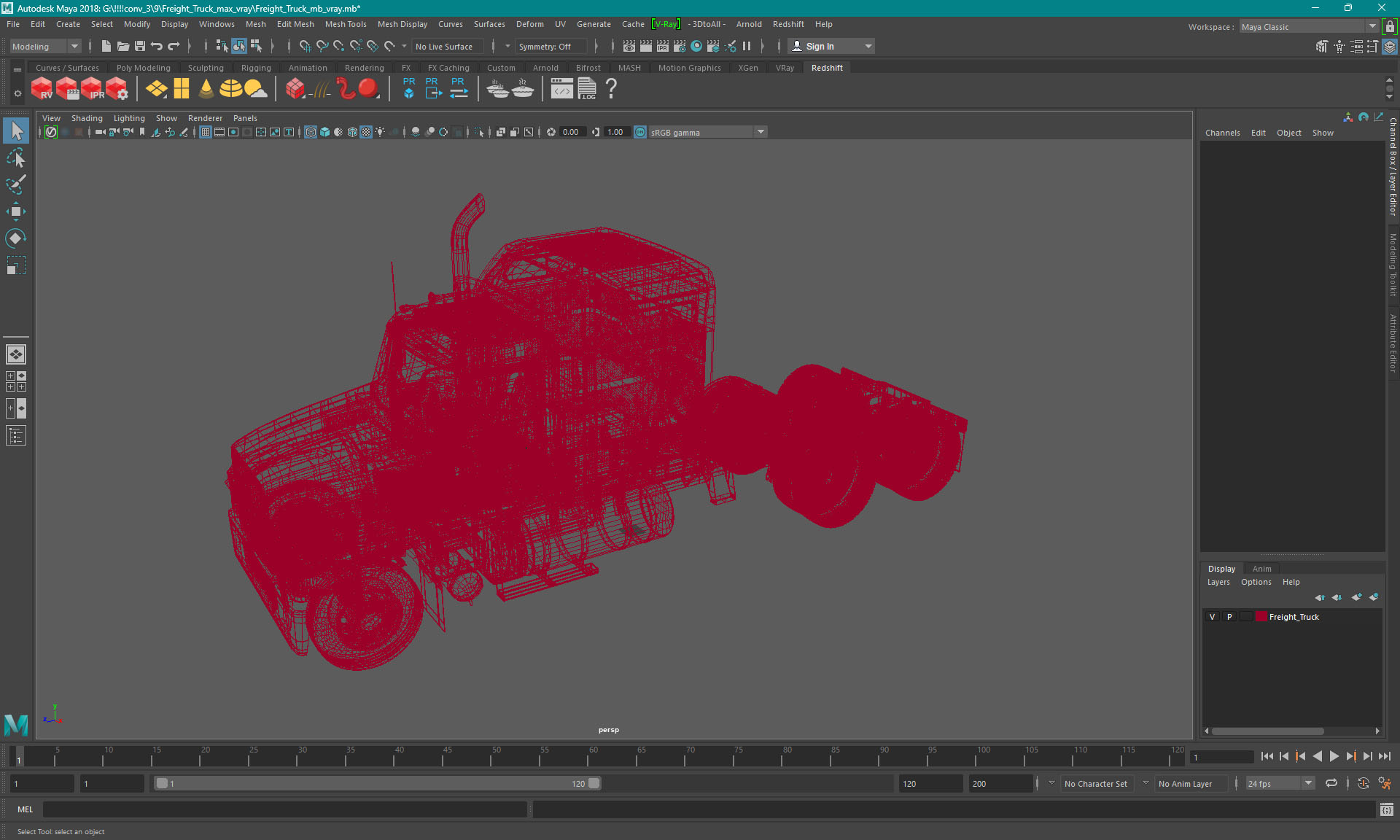Expand Symmetry: Off options dropdown
This screenshot has width=1400, height=840.
coord(507,46)
